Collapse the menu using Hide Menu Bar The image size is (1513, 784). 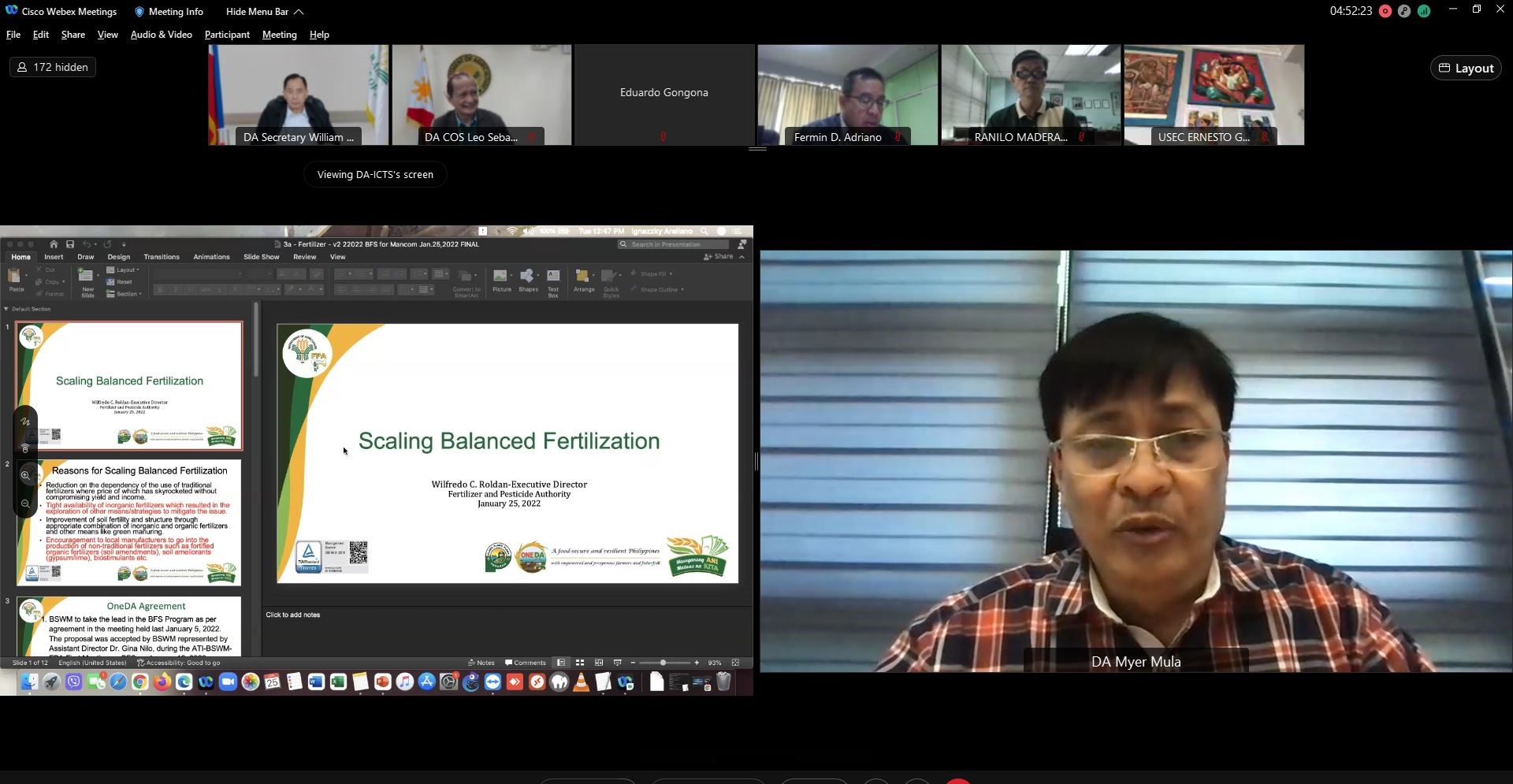[x=264, y=12]
